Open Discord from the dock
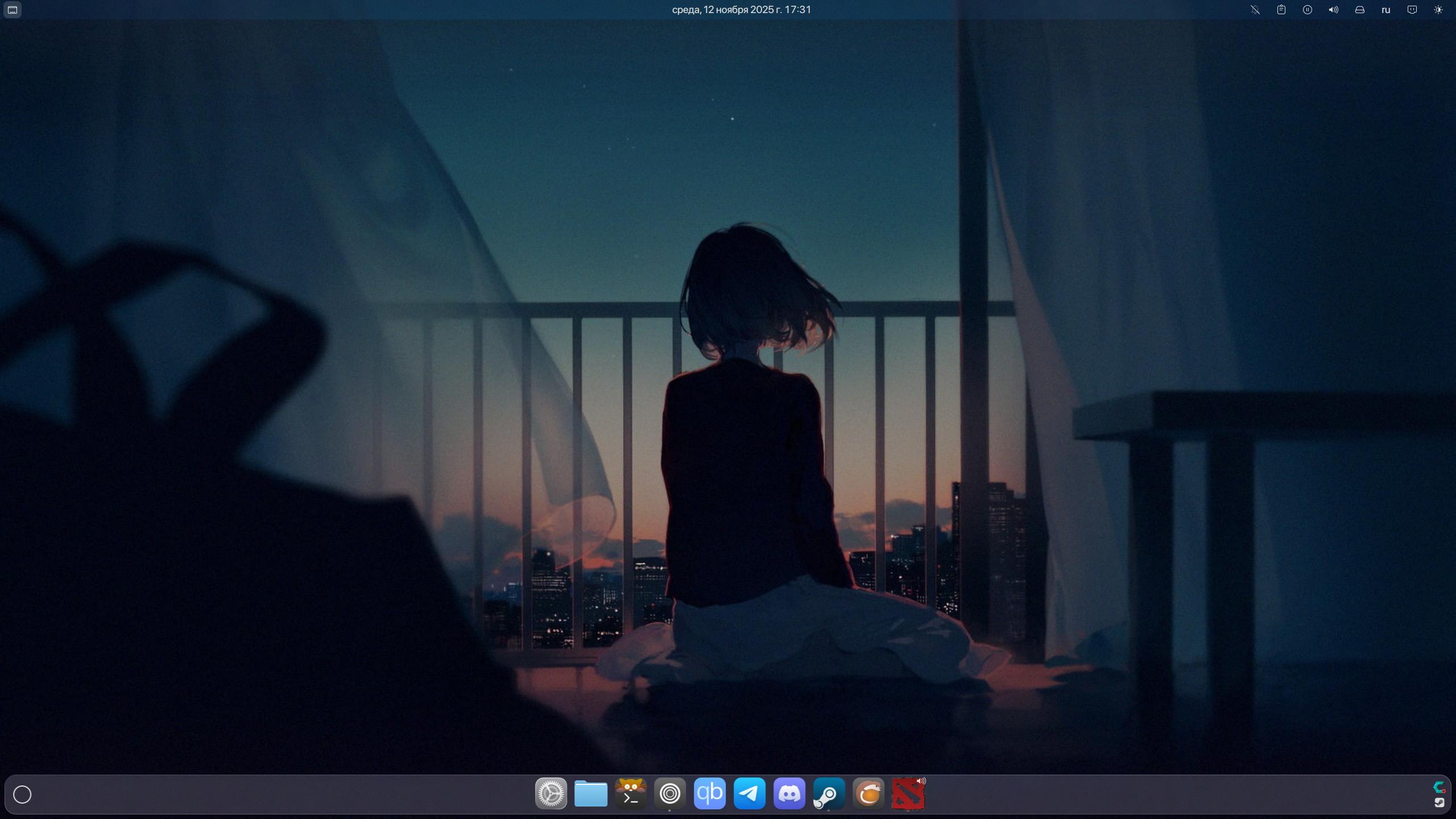 [x=789, y=793]
